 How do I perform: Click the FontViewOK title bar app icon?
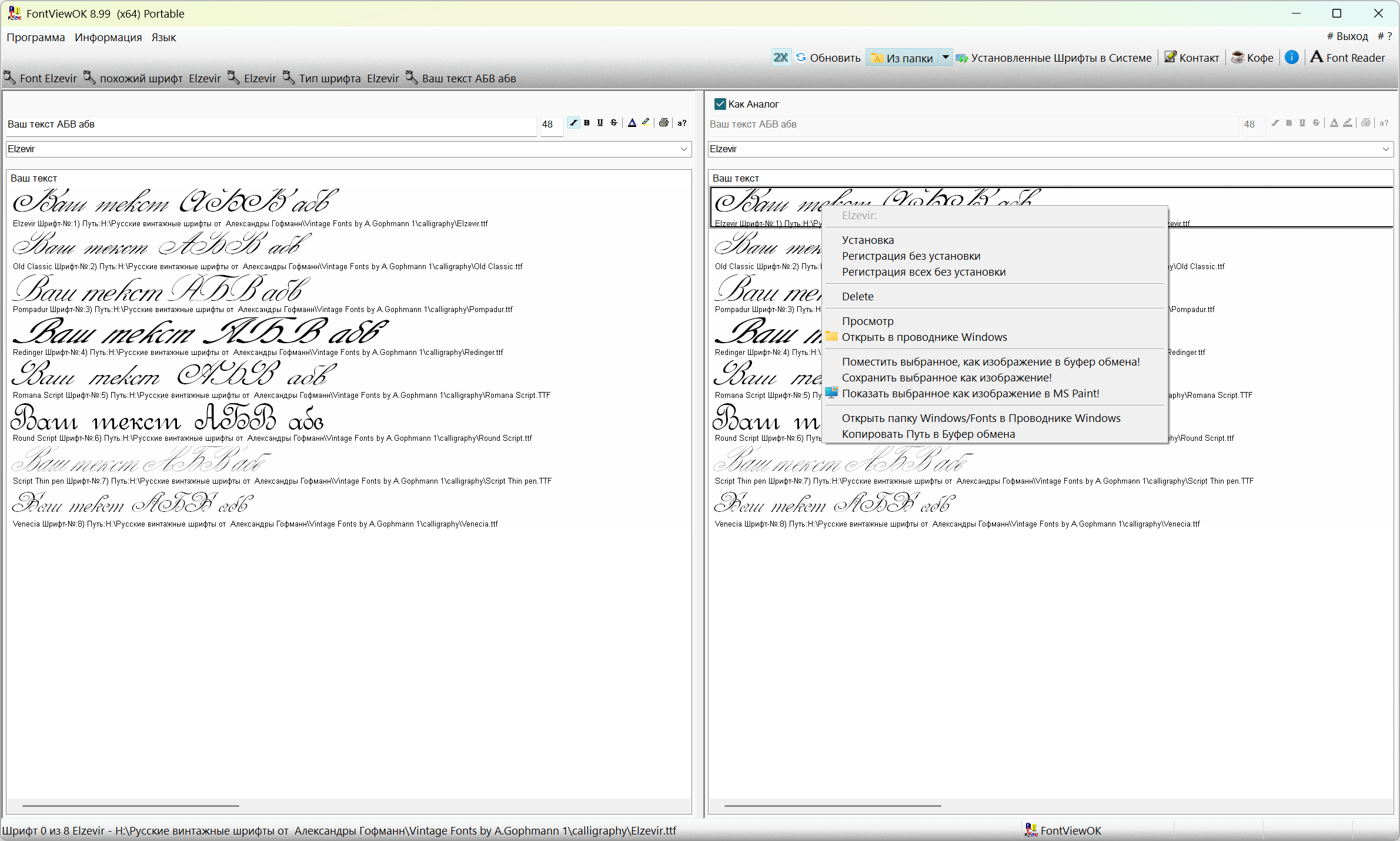pyautogui.click(x=15, y=13)
